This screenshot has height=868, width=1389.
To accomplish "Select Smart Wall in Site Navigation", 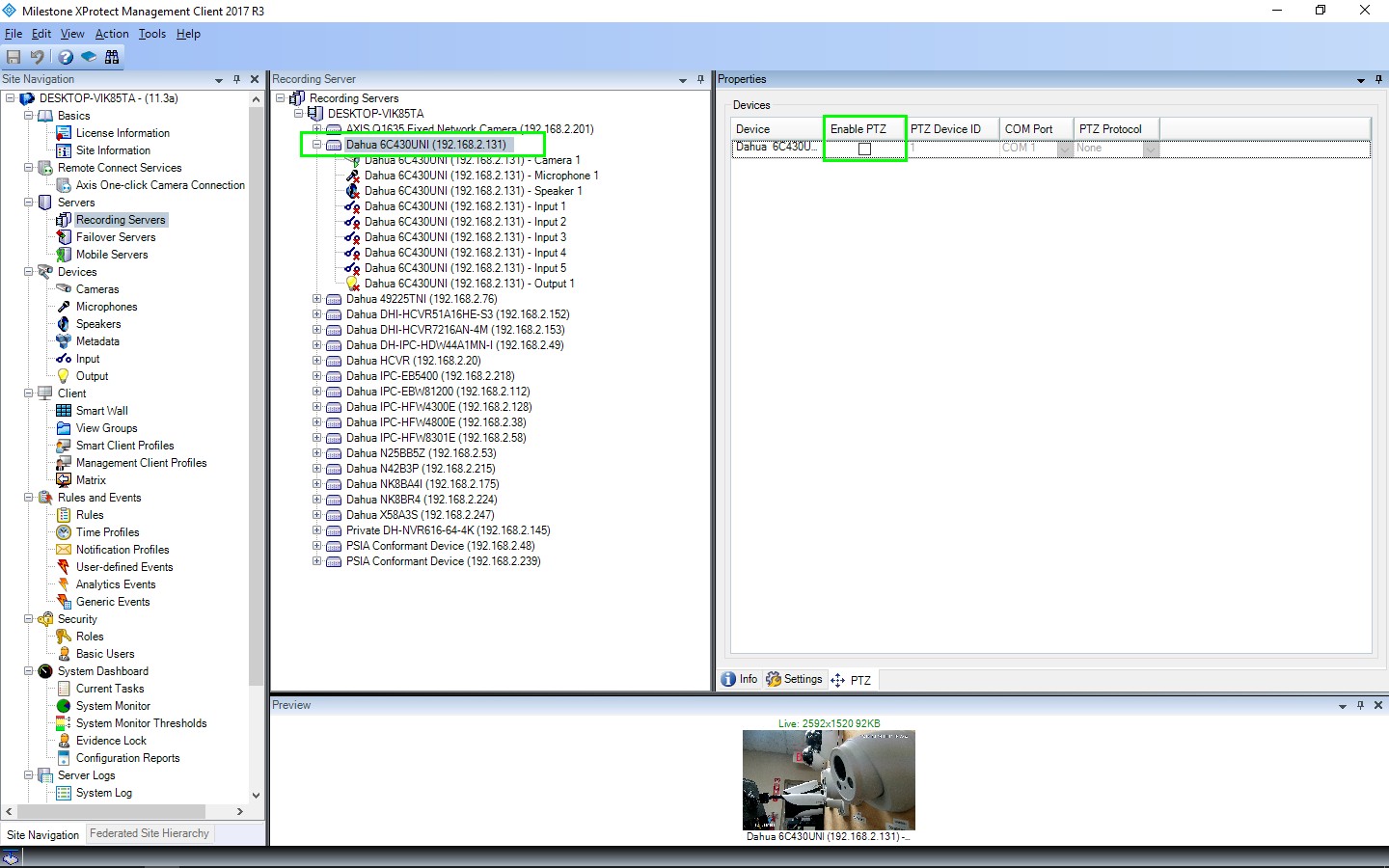I will point(101,411).
